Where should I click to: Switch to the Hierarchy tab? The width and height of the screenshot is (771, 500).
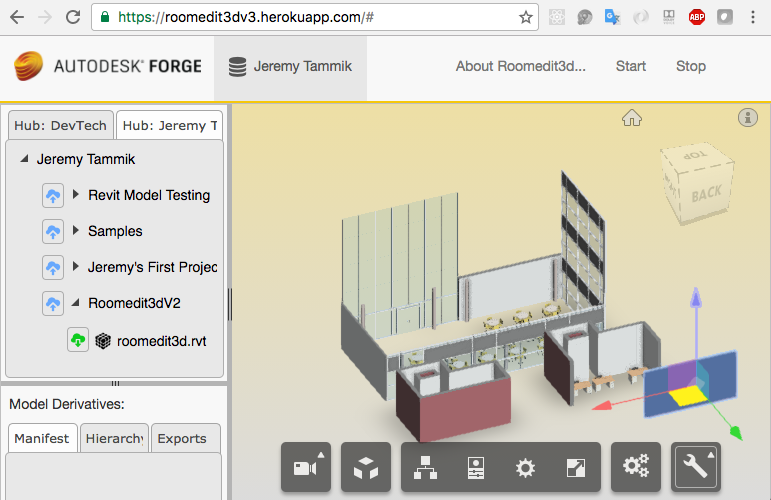(x=115, y=438)
